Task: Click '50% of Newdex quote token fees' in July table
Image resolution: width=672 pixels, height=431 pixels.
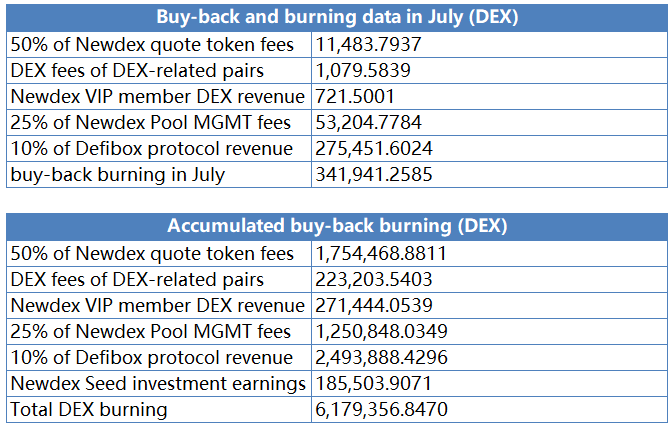Action: [x=152, y=45]
